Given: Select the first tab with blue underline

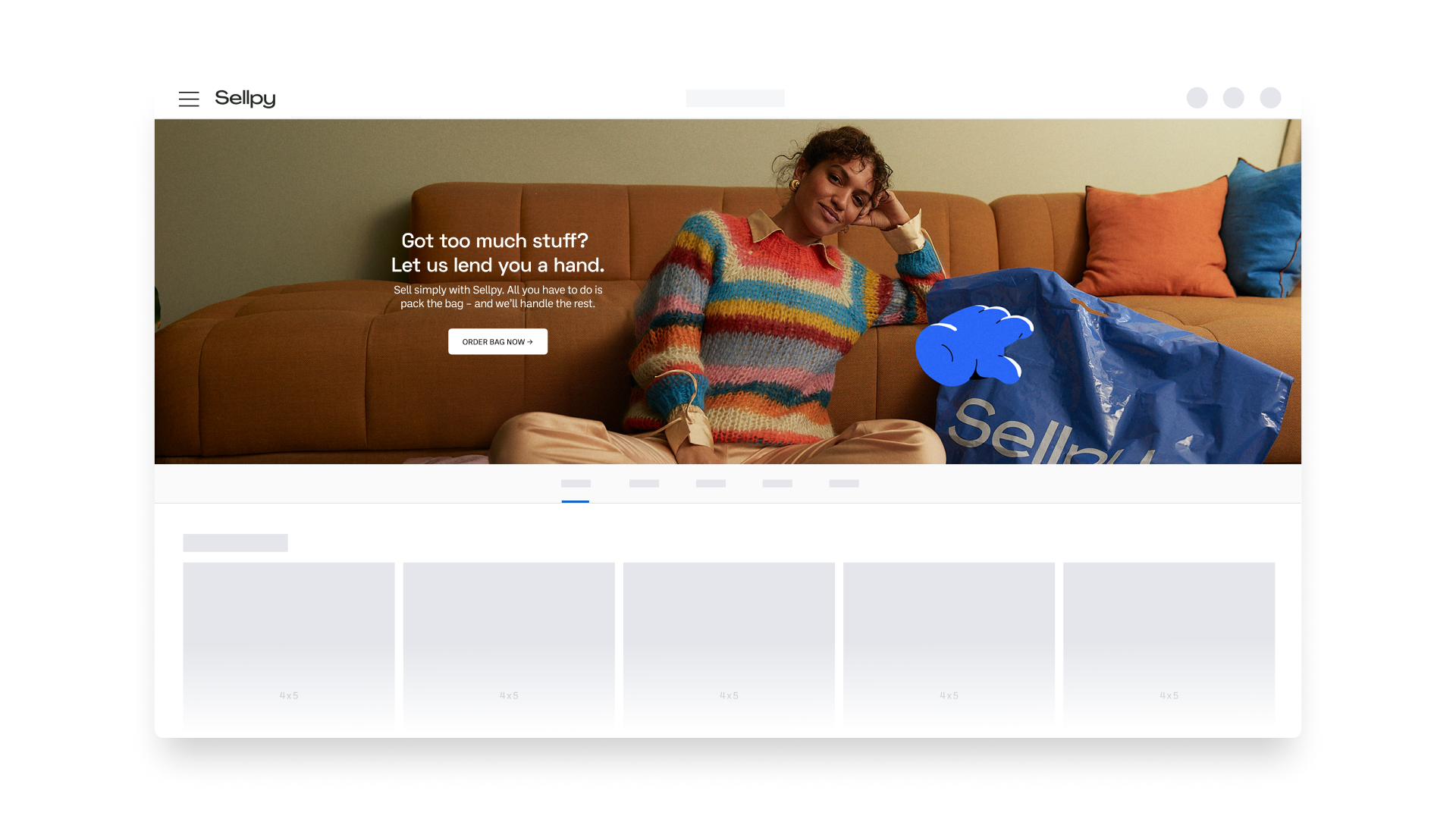Looking at the screenshot, I should coord(576,484).
